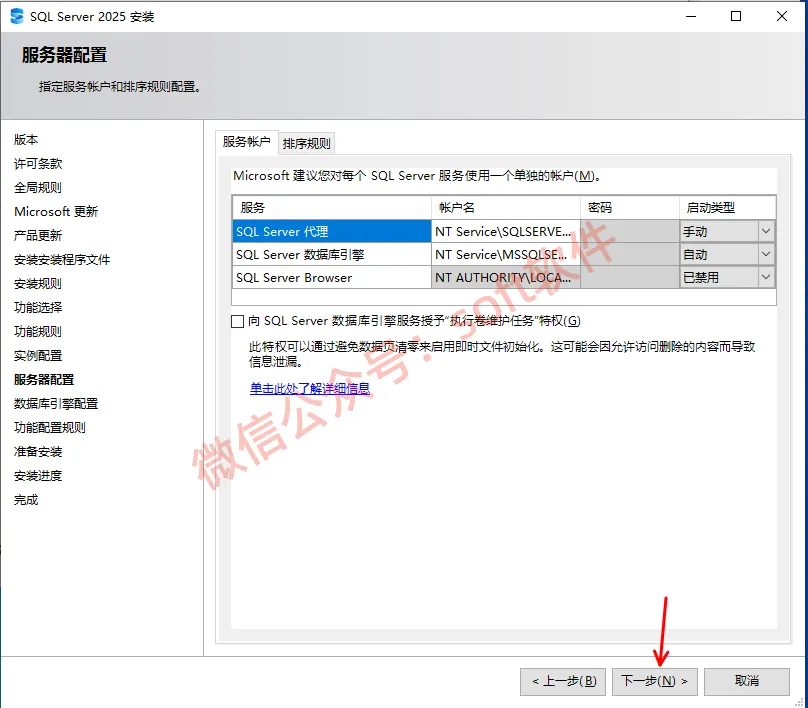
Task: Open the 排序规则 tab
Action: [x=307, y=143]
